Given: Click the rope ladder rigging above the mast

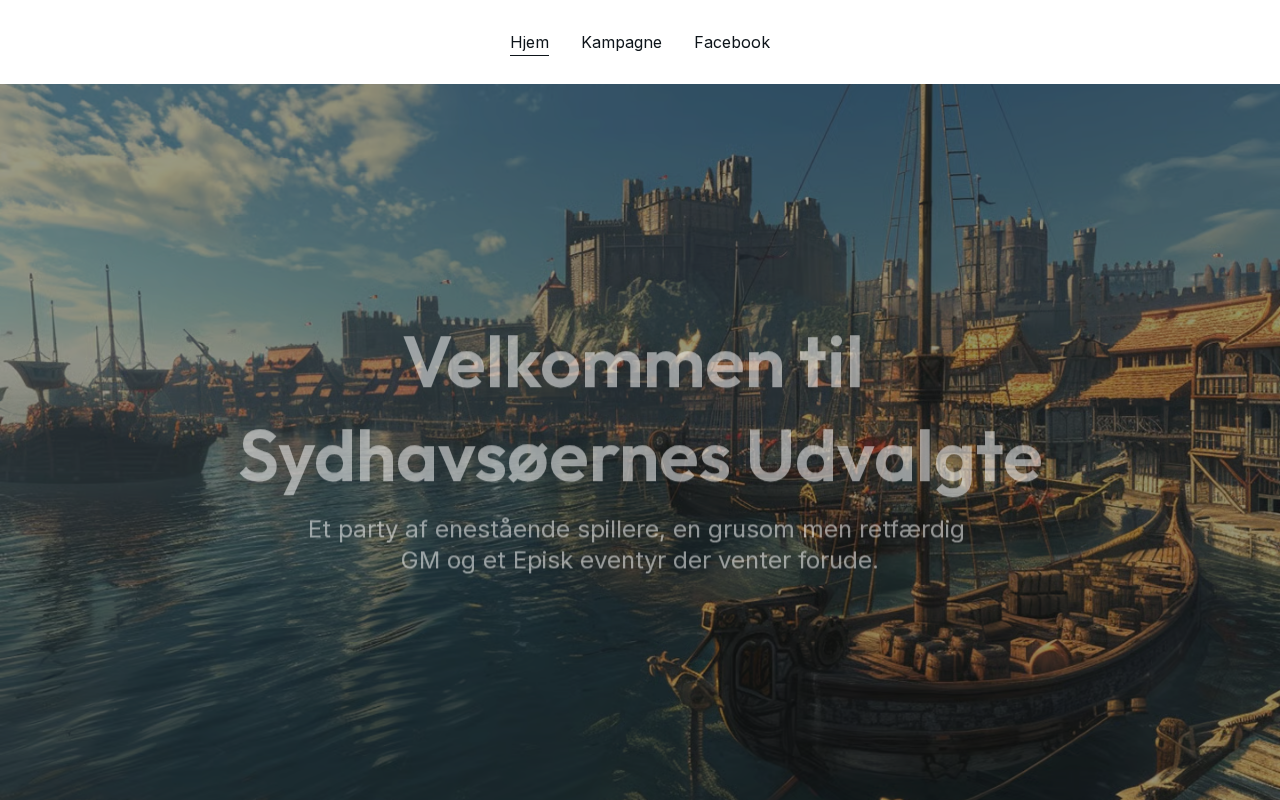Looking at the screenshot, I should (x=958, y=150).
